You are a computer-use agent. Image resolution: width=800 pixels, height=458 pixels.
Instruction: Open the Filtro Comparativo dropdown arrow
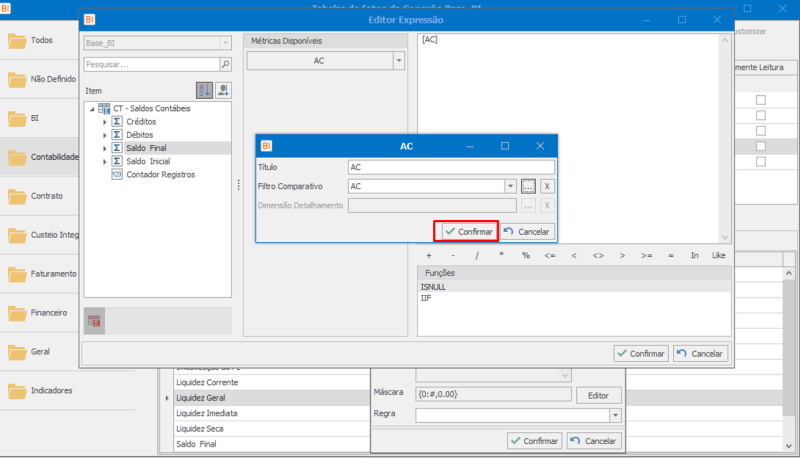pos(510,186)
